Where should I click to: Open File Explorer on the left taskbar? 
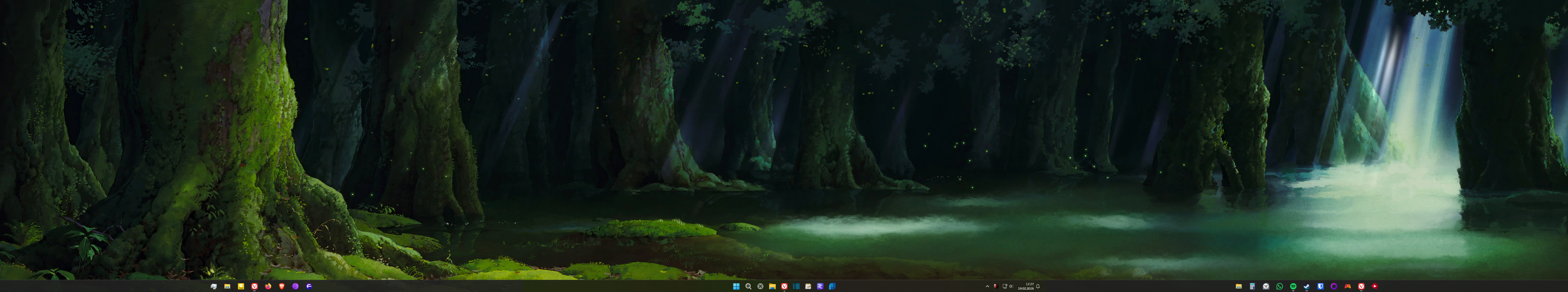(x=227, y=286)
